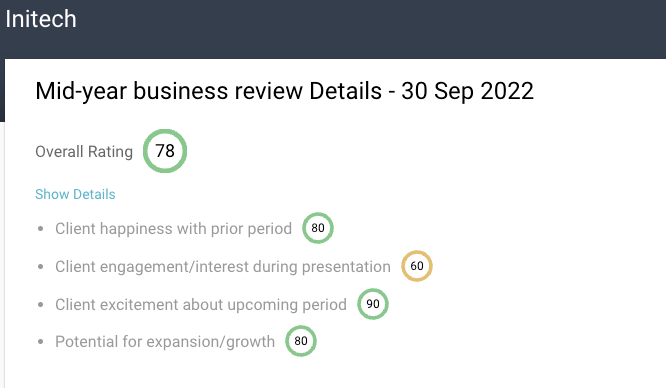
Task: Click Client engagement/interest during presentation text
Action: (x=223, y=267)
